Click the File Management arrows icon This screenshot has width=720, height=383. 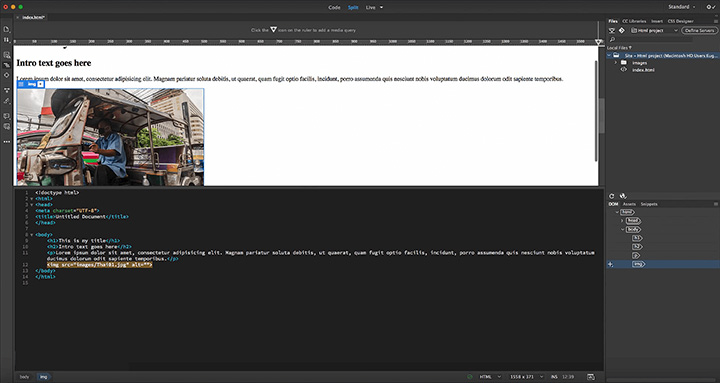[6, 40]
